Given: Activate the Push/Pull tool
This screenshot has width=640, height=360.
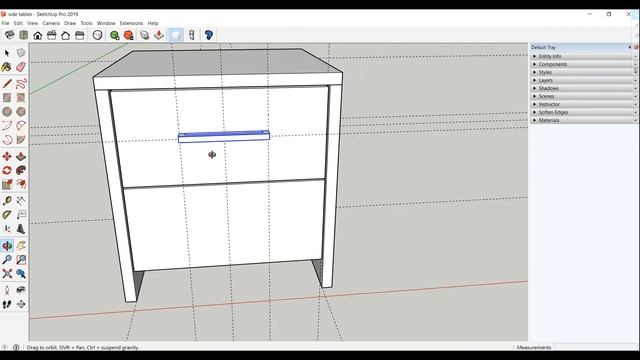Looking at the screenshot, I should (x=21, y=156).
